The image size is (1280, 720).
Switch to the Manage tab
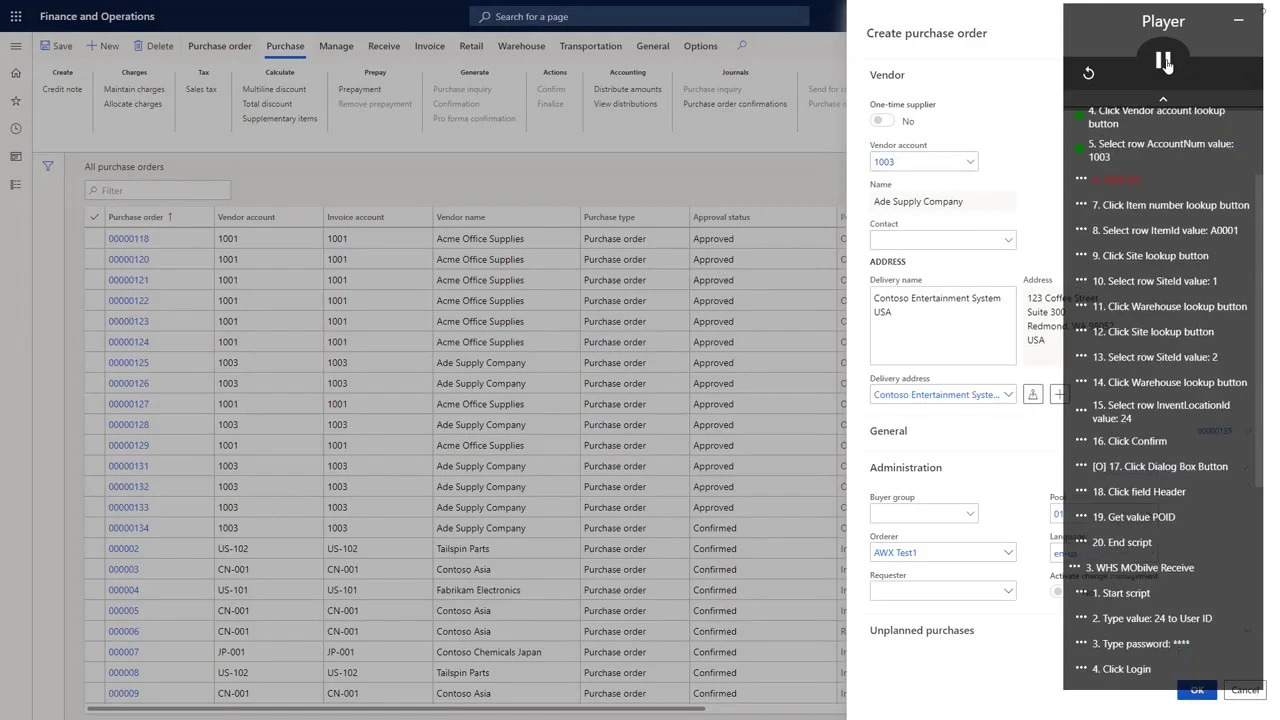pyautogui.click(x=336, y=46)
